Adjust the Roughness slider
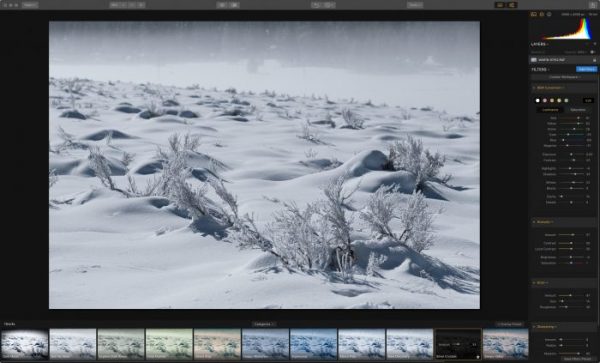This screenshot has height=363, width=600. coord(572,307)
